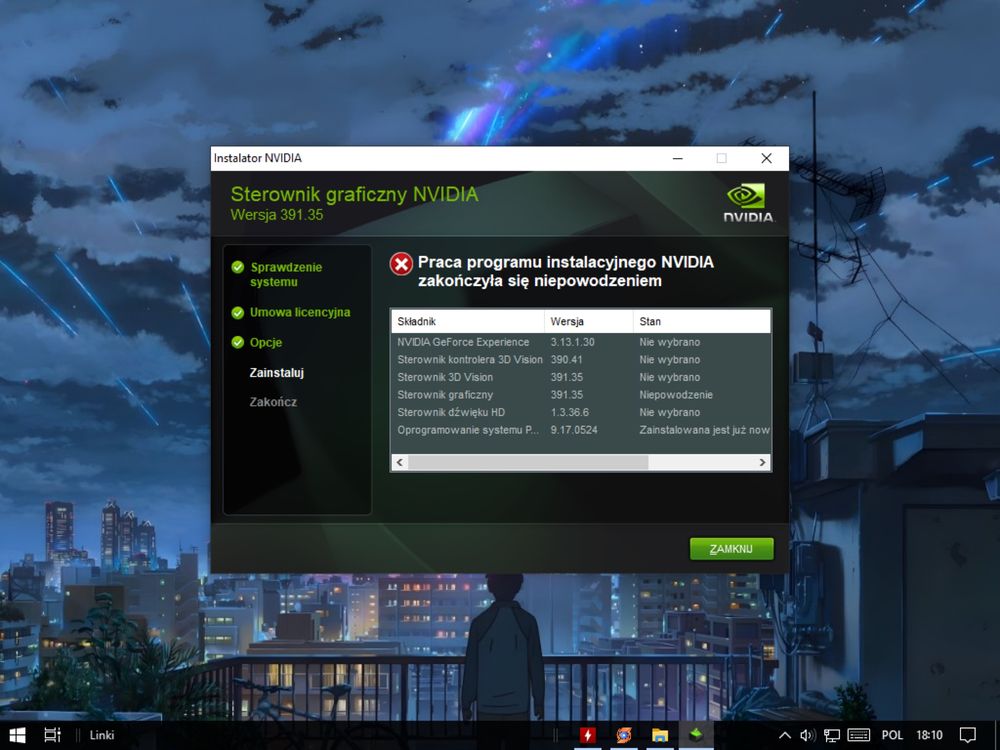
Task: Open the Windows Start menu
Action: (17, 735)
